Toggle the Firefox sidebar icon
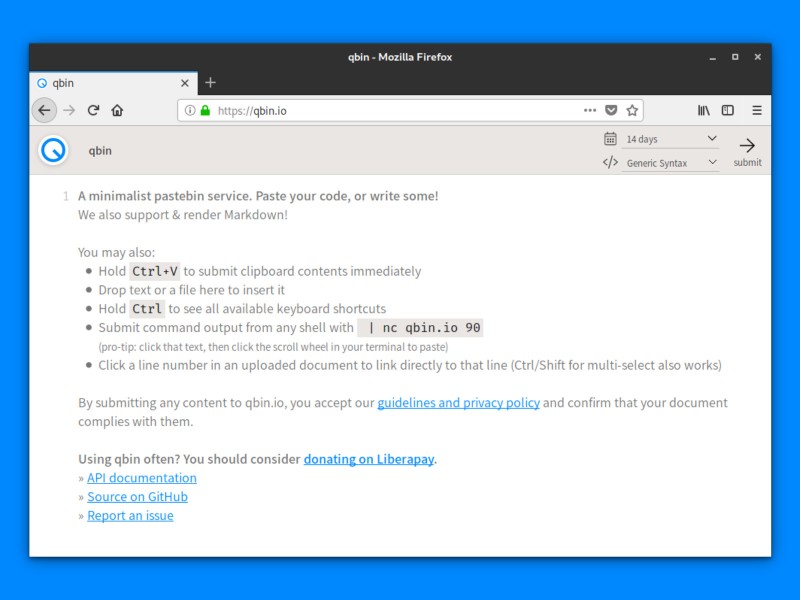Image resolution: width=800 pixels, height=600 pixels. (728, 110)
